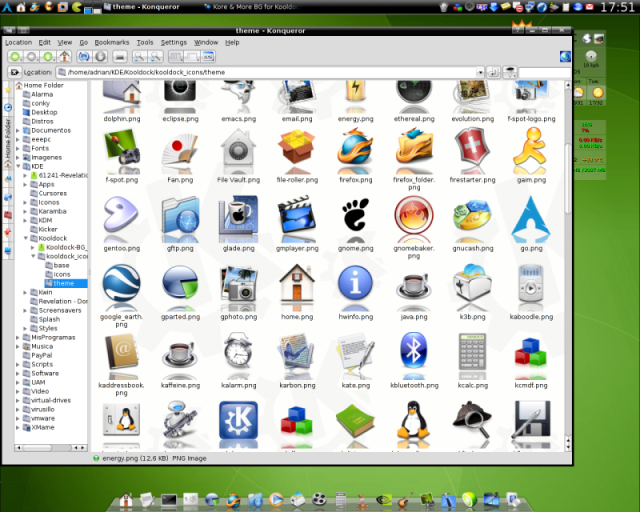Expand the Apps folder node
The width and height of the screenshot is (640, 512).
pos(25,184)
